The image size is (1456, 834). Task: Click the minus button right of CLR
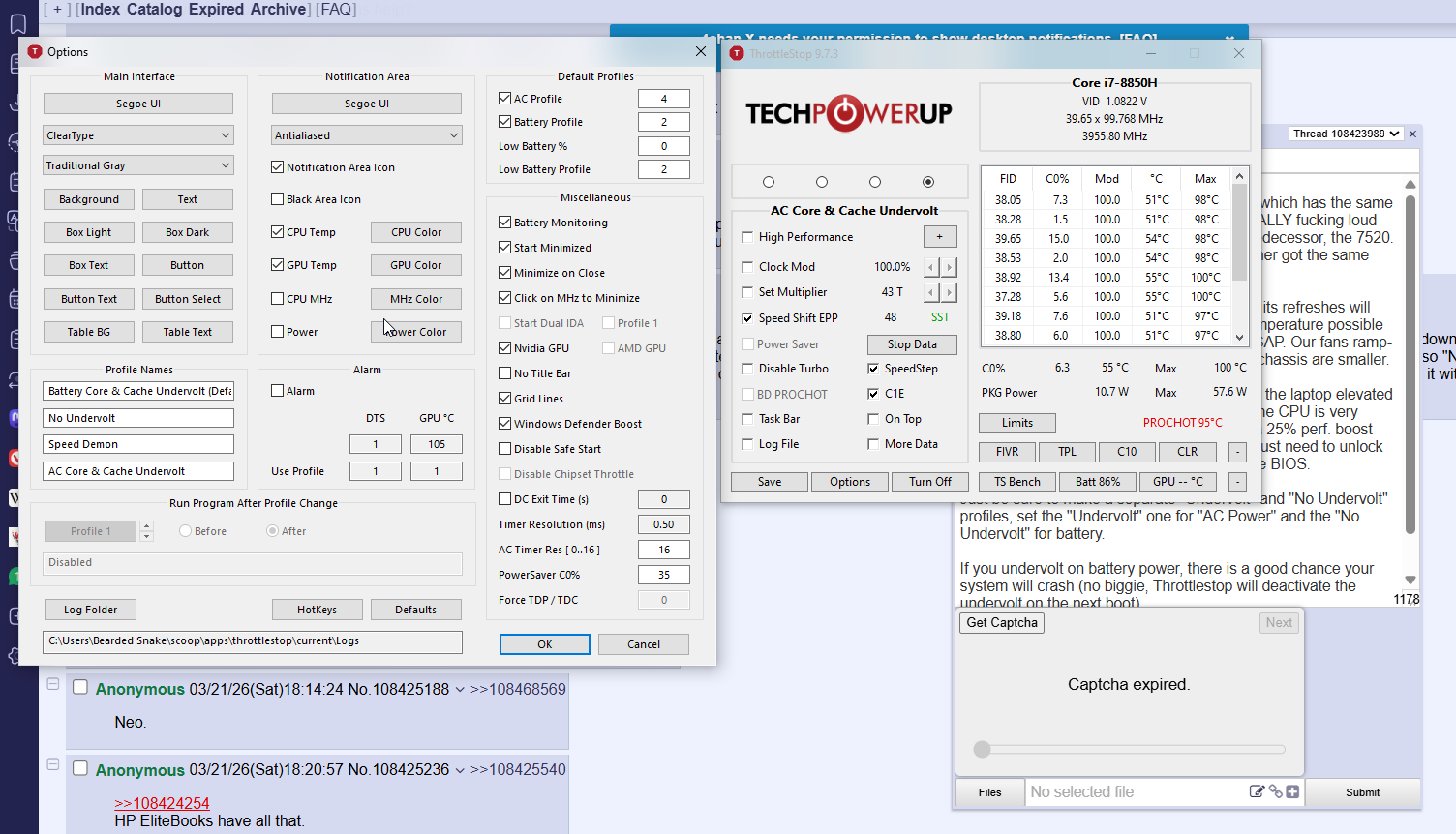pos(1237,452)
